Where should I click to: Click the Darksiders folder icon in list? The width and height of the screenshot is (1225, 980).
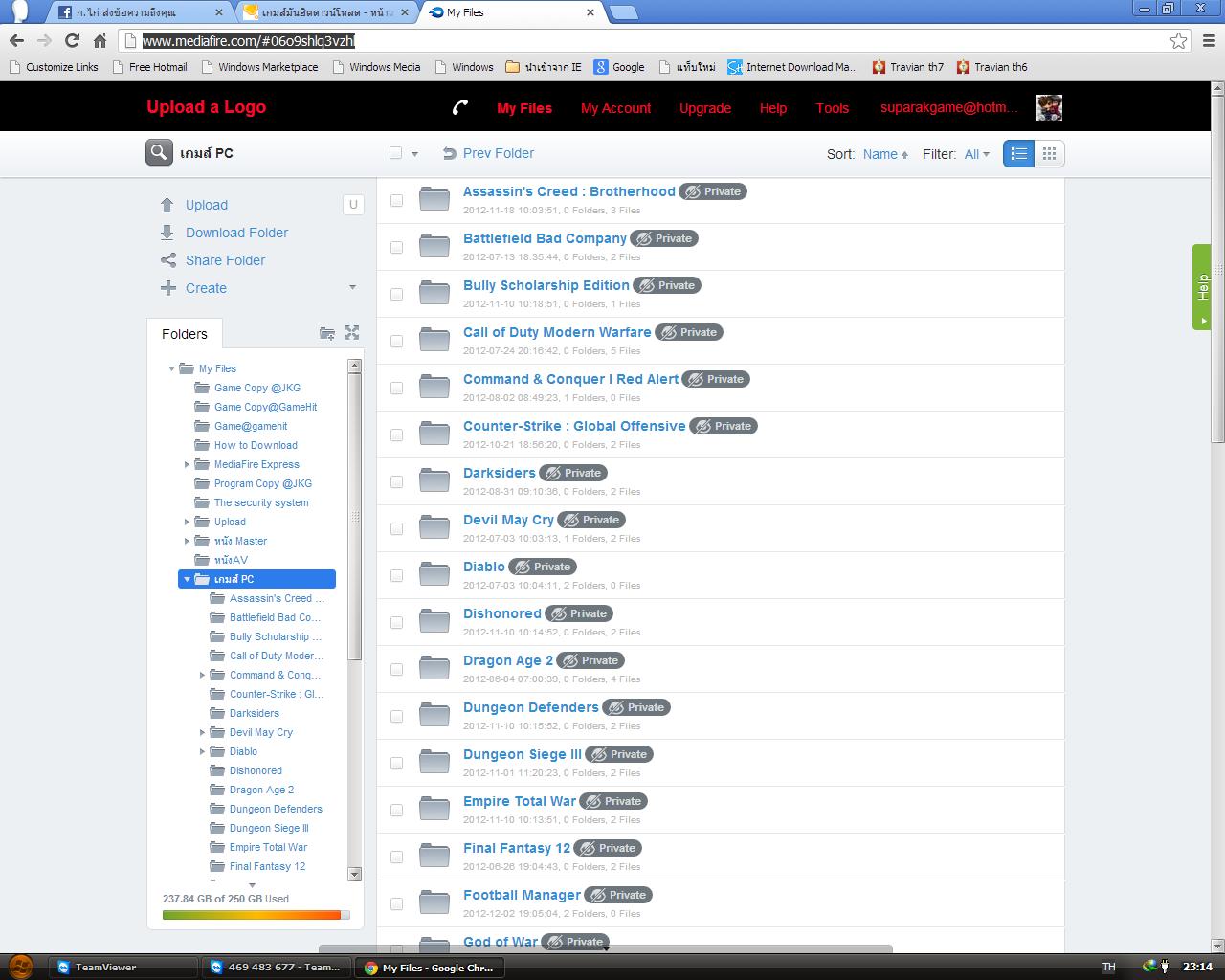pyautogui.click(x=434, y=480)
